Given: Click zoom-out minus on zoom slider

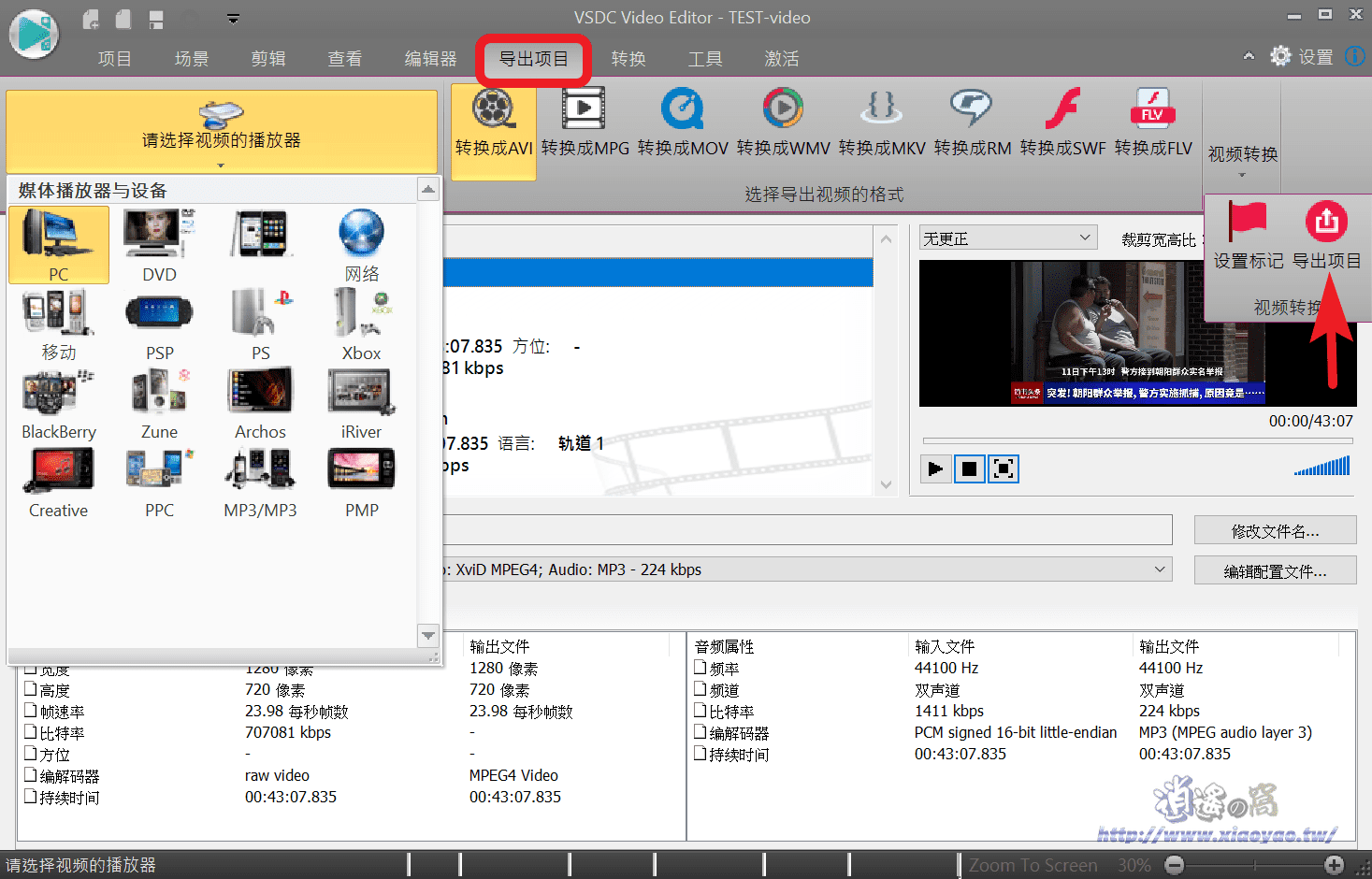Looking at the screenshot, I should tap(1175, 865).
